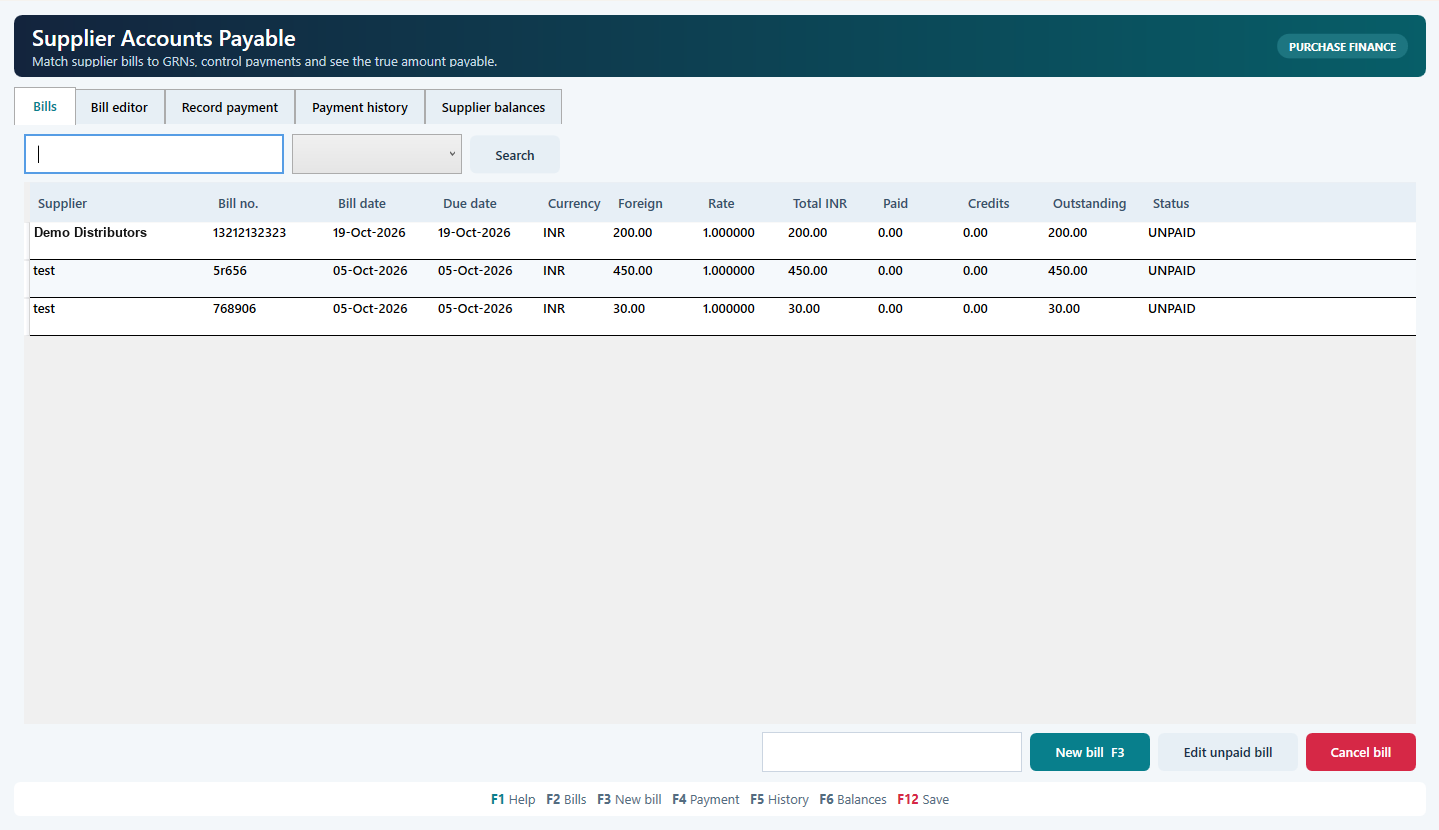Click the 19-Oct-2026 bill date cell
This screenshot has height=830, width=1439.
point(369,233)
